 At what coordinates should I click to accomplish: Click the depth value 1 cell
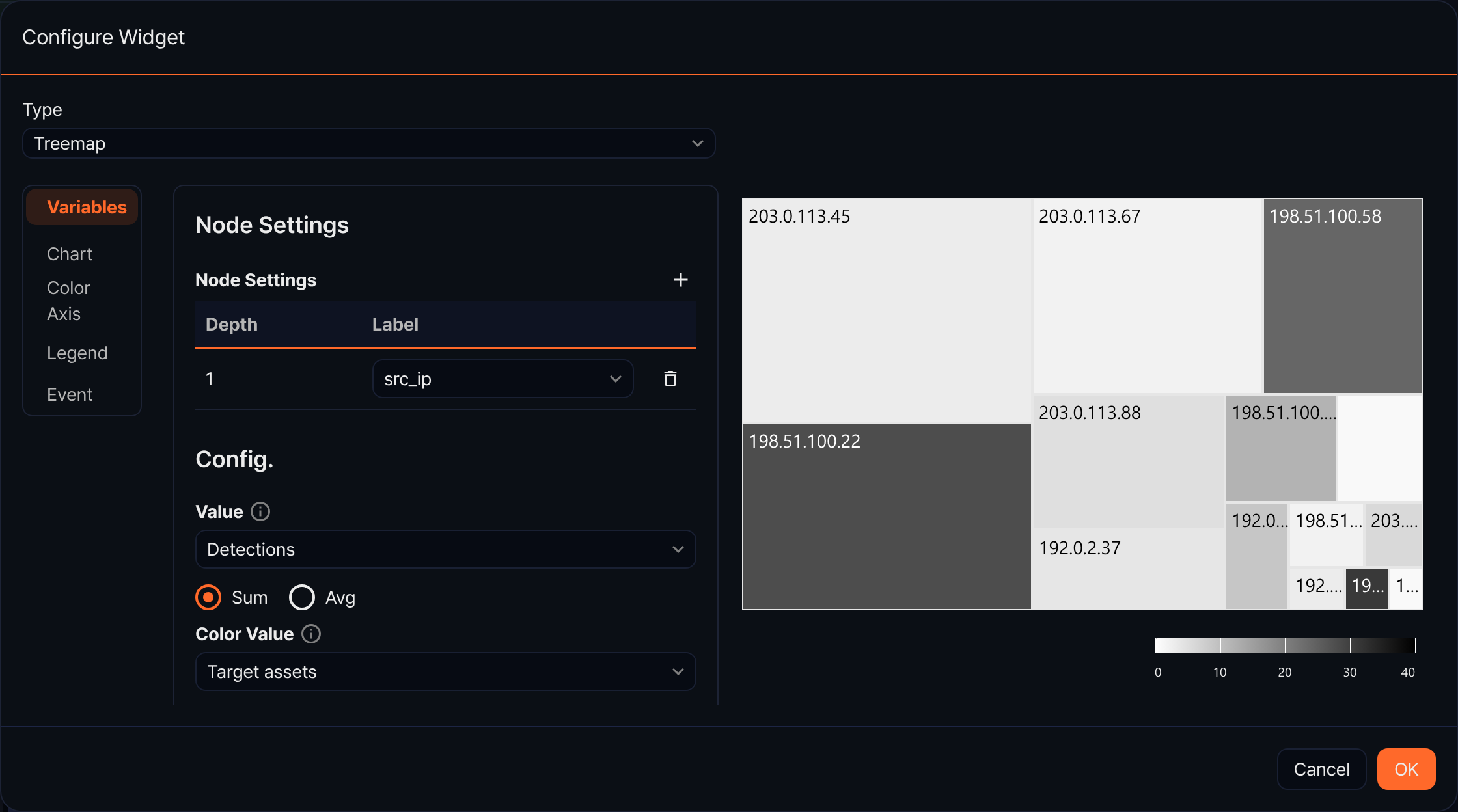point(210,379)
